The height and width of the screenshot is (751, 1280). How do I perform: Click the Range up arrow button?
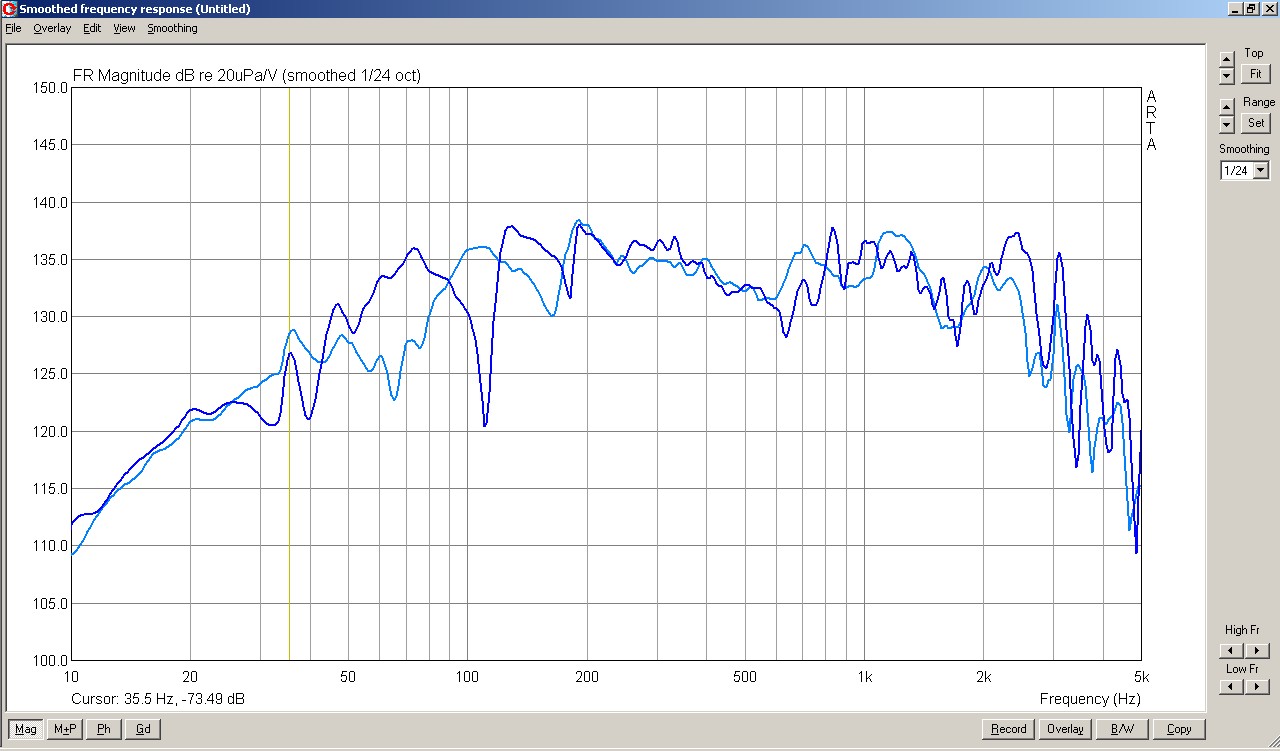pyautogui.click(x=1227, y=106)
